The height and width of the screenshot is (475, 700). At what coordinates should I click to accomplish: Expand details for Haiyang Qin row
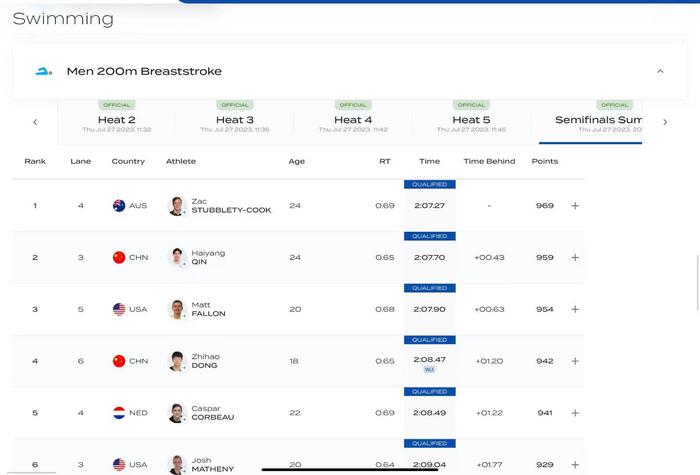(575, 258)
